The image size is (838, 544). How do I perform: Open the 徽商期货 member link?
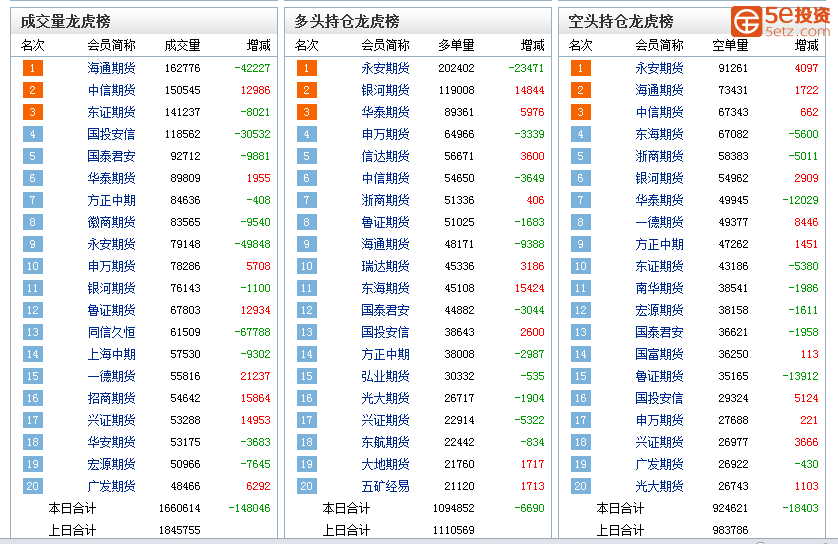[111, 222]
